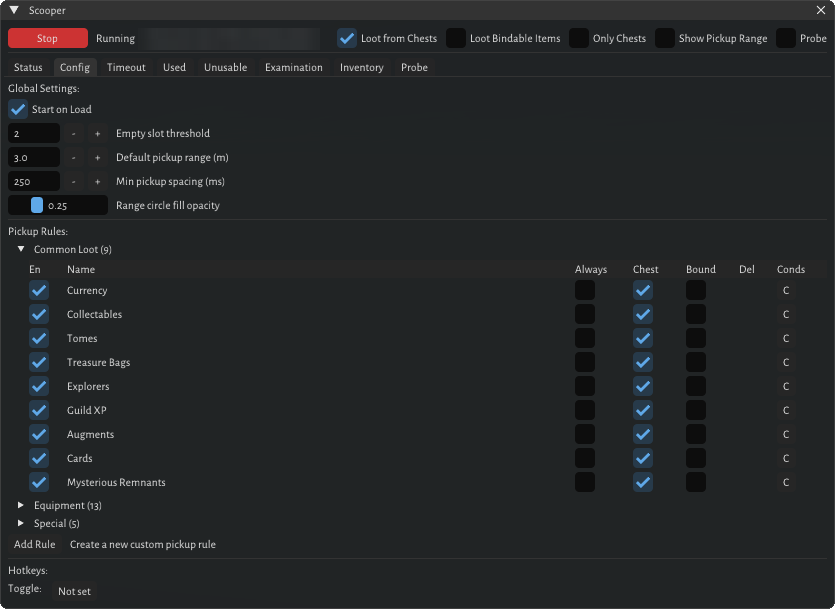Collapse the Scooper window with the title arrow
The image size is (835, 609).
pos(14,10)
